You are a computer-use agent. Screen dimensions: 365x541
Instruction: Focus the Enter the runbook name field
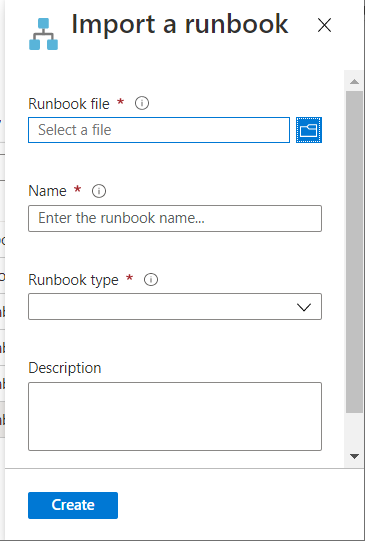click(175, 218)
